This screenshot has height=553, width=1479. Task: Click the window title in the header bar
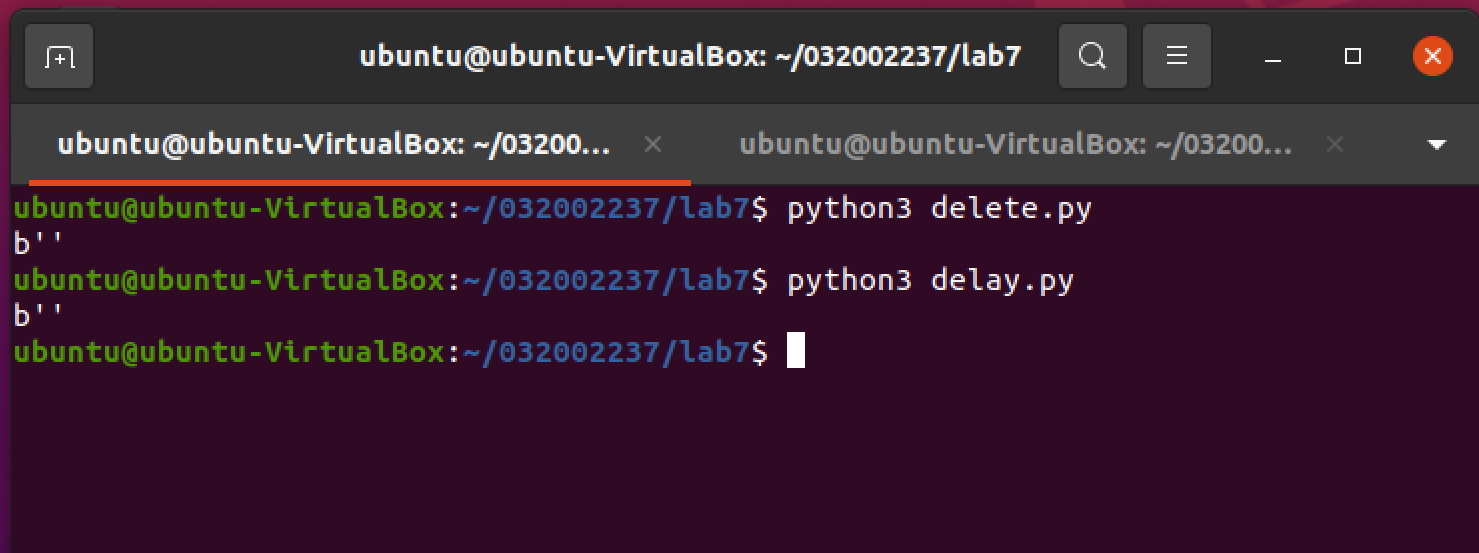(690, 56)
